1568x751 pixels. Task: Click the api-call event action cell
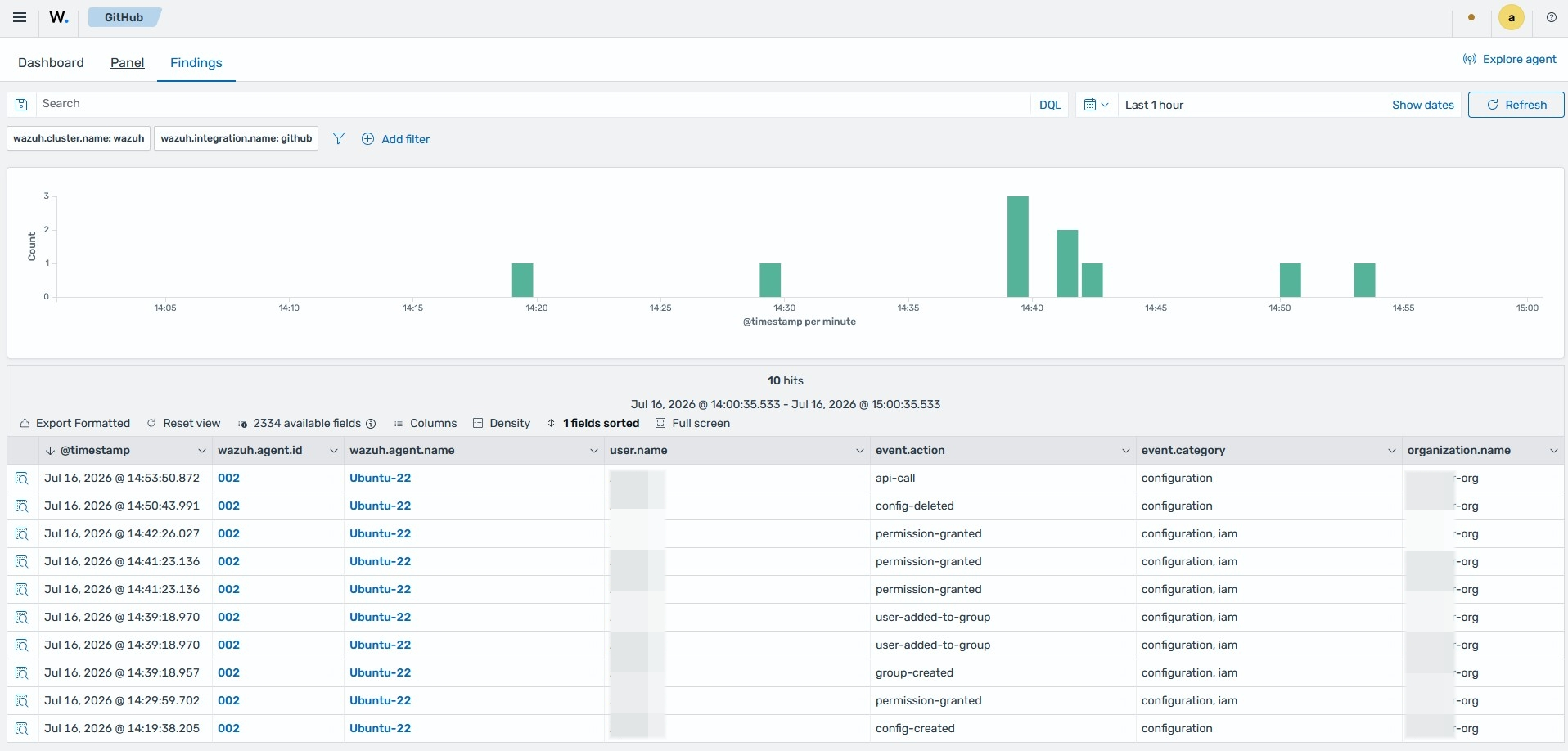895,478
